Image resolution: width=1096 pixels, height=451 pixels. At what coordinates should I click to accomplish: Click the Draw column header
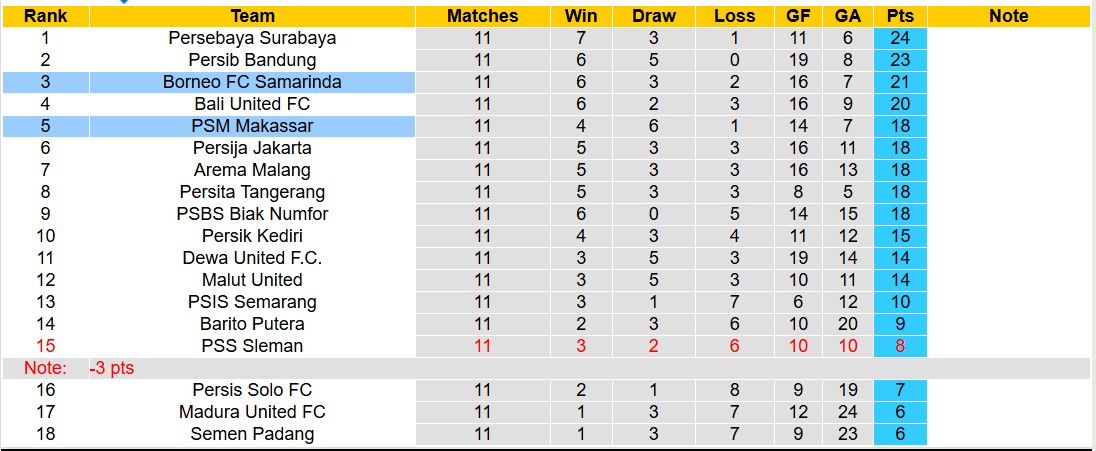654,16
